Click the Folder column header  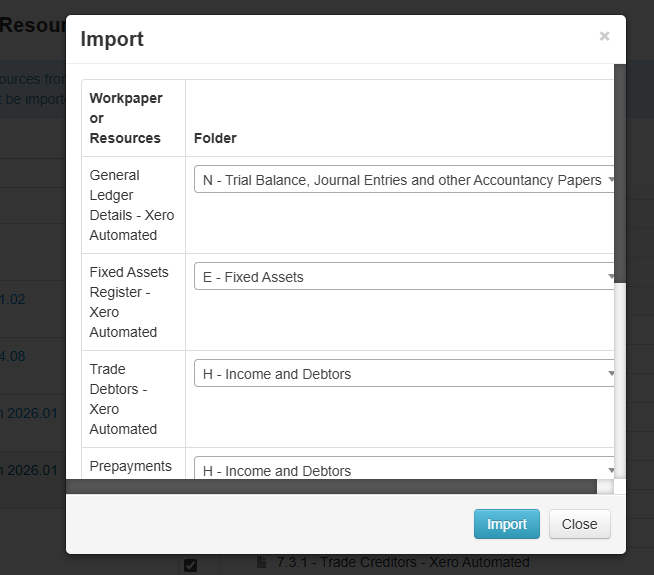click(215, 138)
